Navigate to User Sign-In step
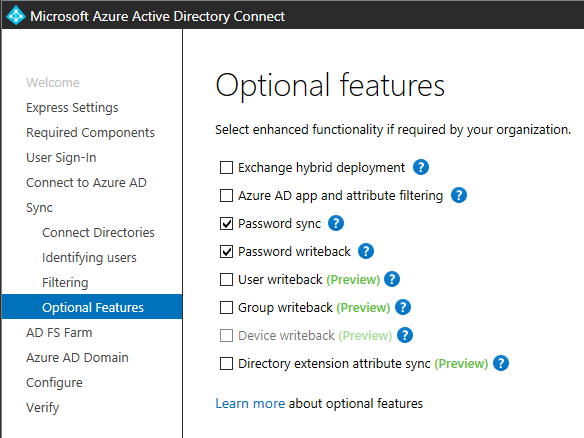Image resolution: width=584 pixels, height=438 pixels. point(61,158)
